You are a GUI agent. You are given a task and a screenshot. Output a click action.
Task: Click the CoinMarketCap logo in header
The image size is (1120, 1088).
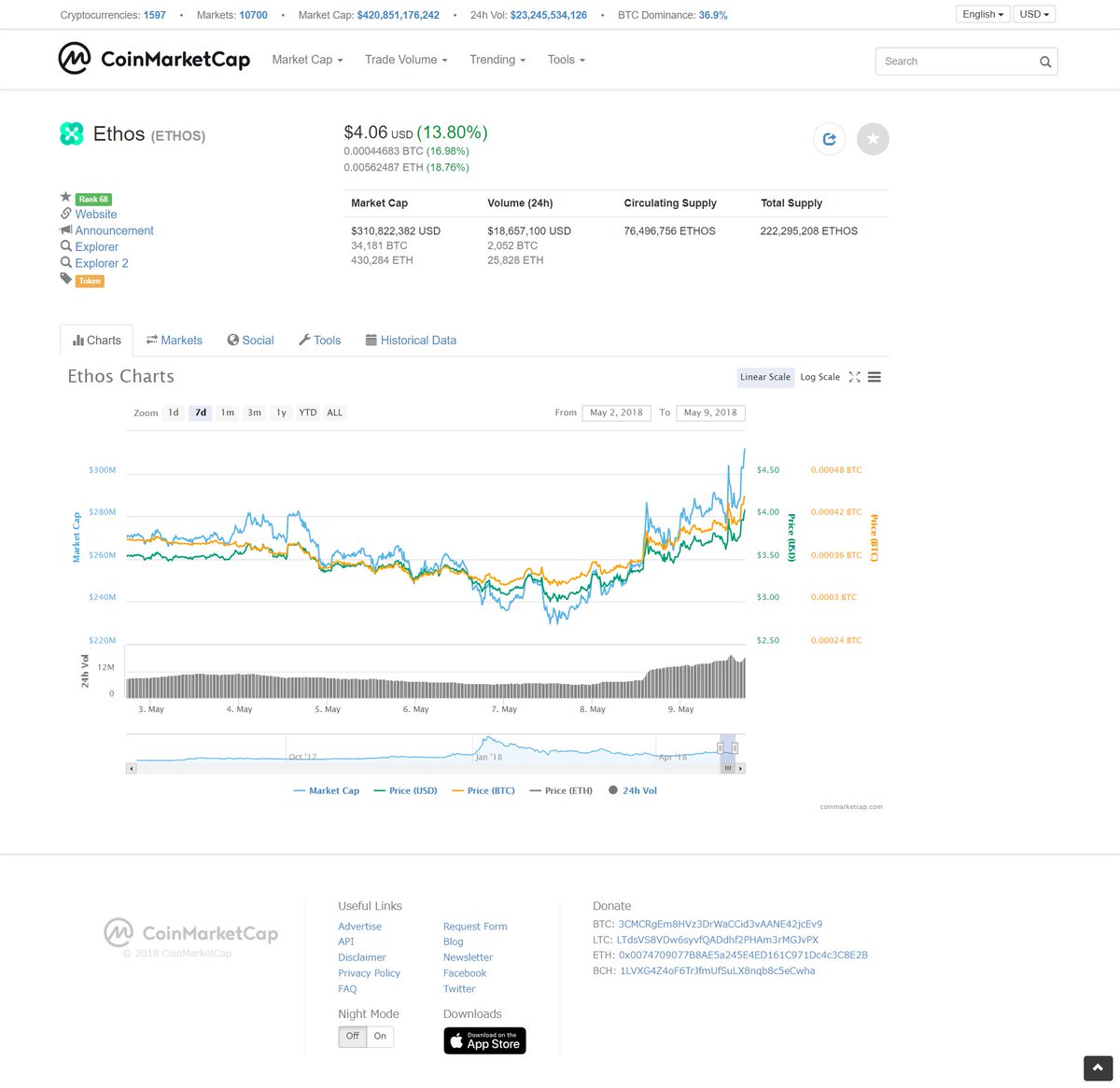154,59
